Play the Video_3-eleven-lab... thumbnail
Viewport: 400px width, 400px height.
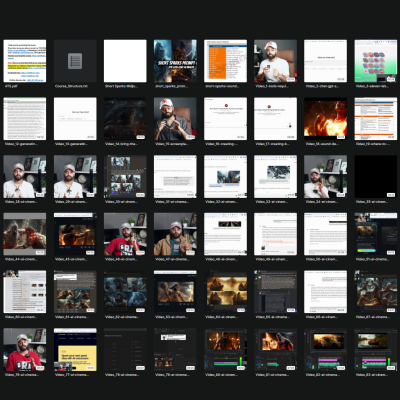tap(376, 61)
